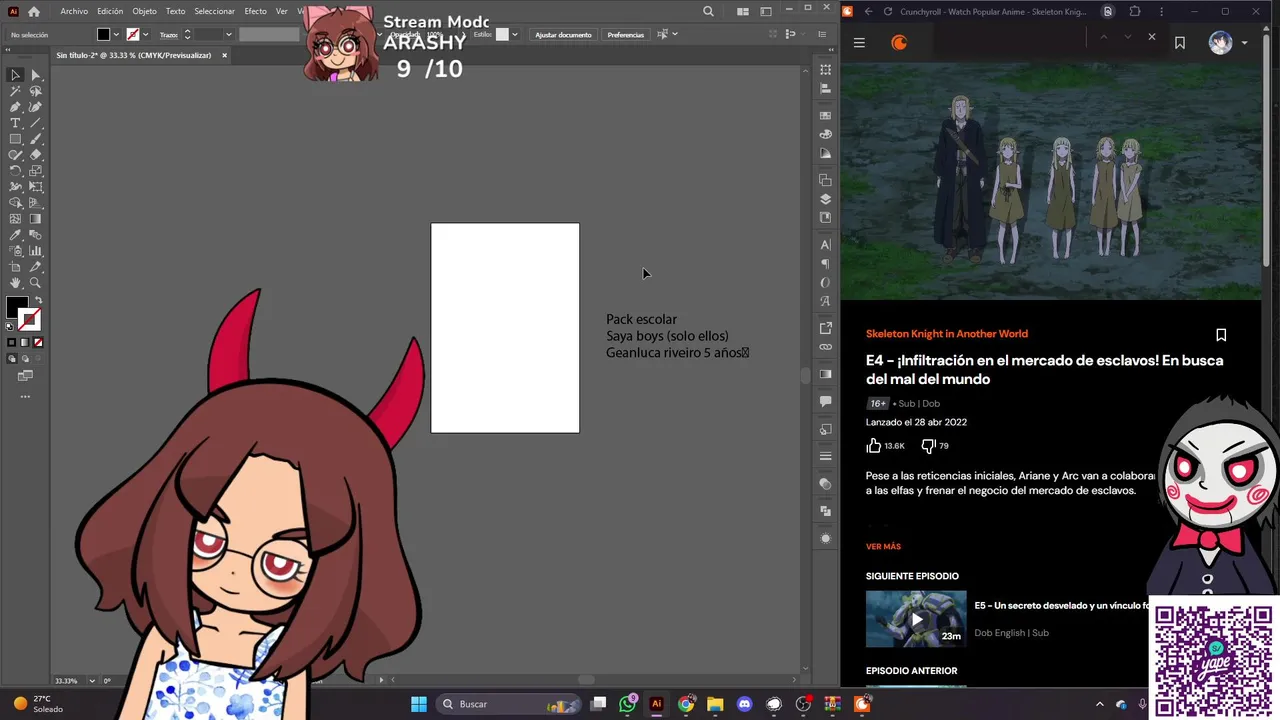The image size is (1280, 720).
Task: Open the Seleccionar menu
Action: (x=214, y=11)
